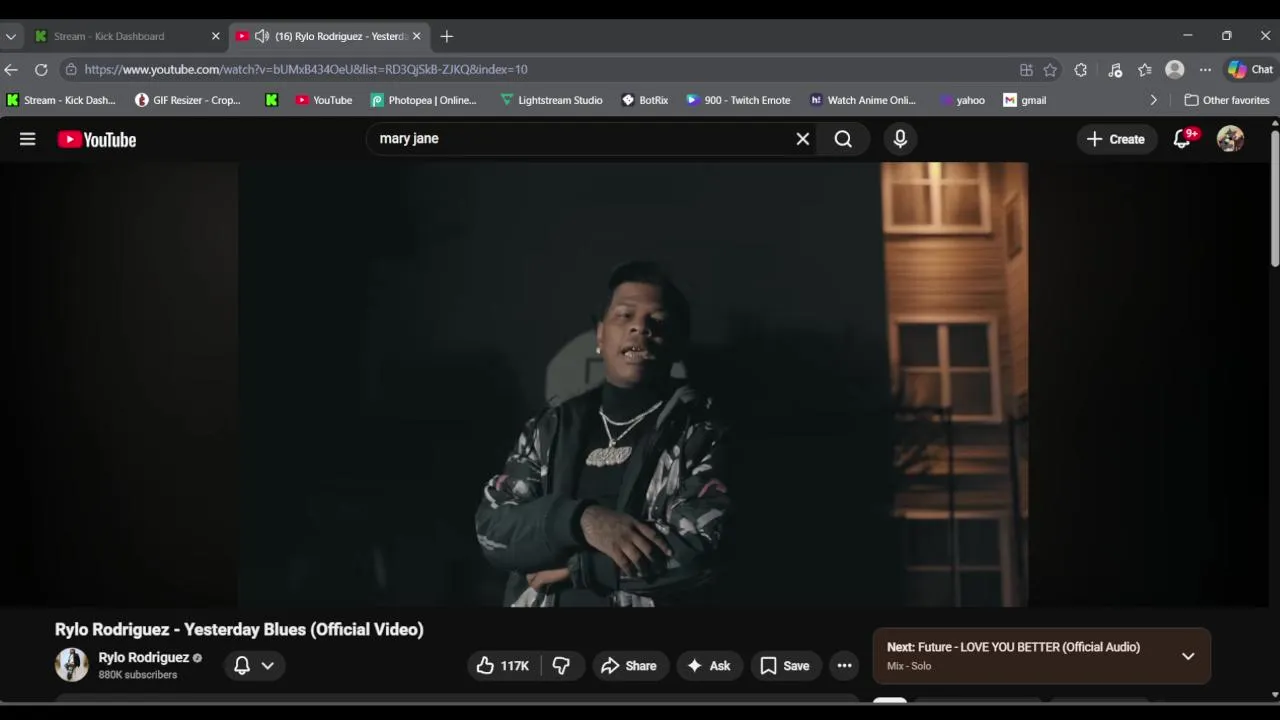
Task: Share the Yesterday Blues video
Action: (629, 666)
